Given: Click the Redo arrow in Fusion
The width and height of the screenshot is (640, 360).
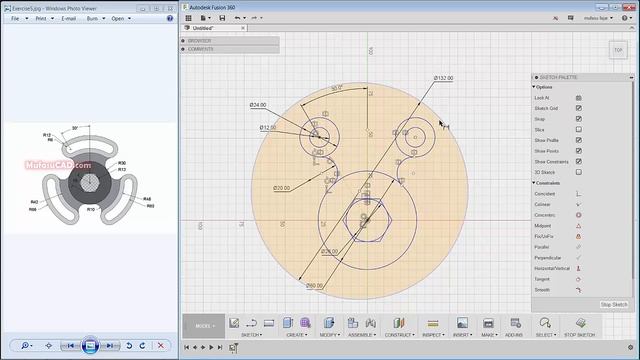Looking at the screenshot, I should coord(254,18).
